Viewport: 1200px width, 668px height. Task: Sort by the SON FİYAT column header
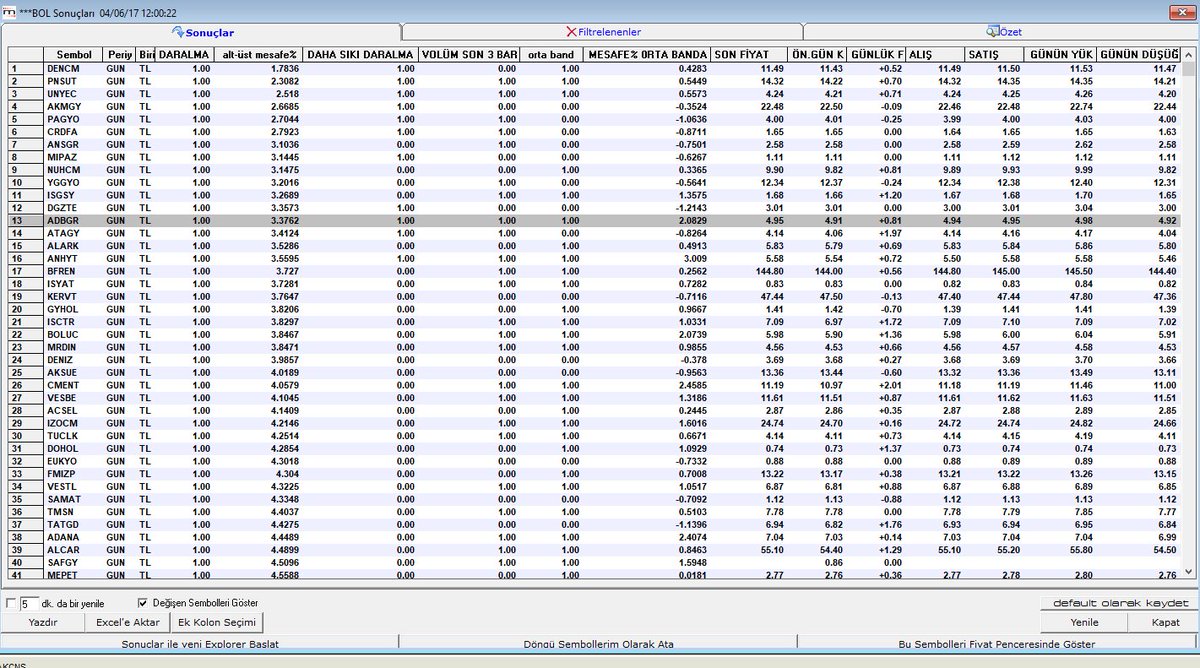pyautogui.click(x=749, y=54)
